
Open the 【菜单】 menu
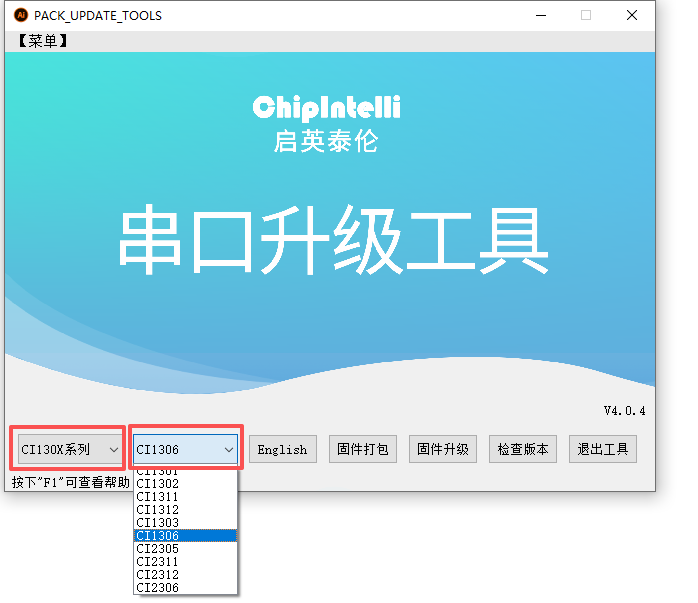41,41
